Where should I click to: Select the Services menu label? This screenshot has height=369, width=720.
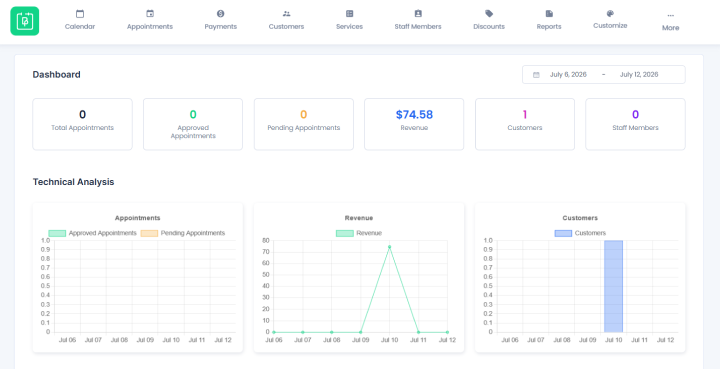349,27
